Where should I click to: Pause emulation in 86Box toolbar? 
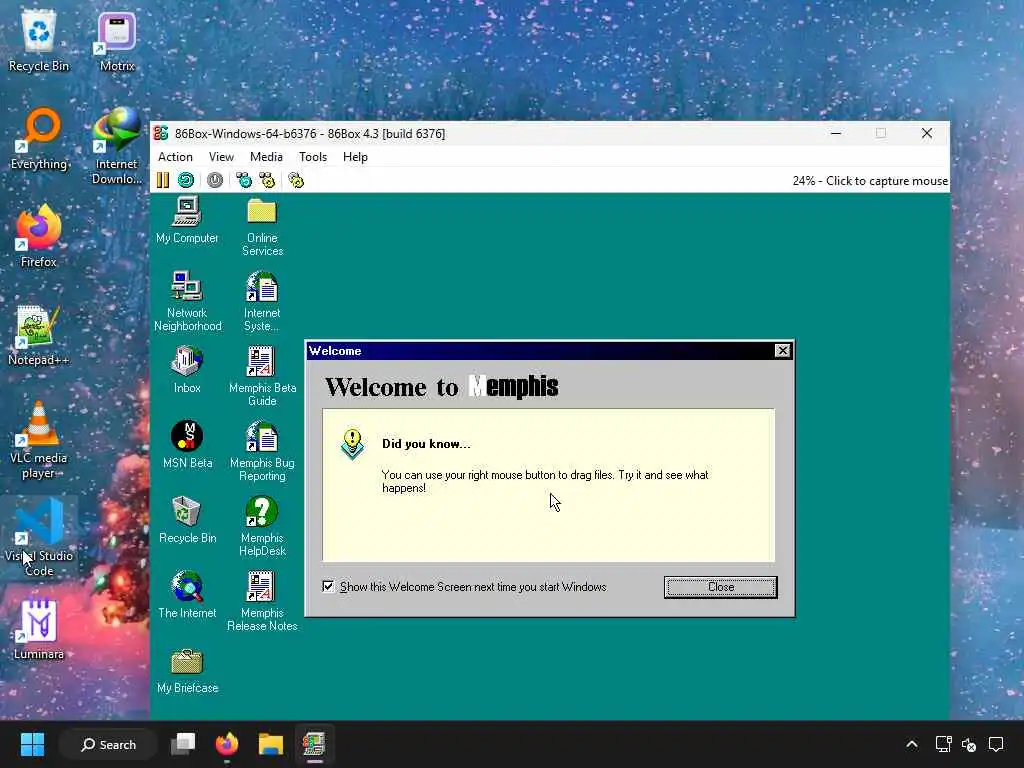point(163,180)
